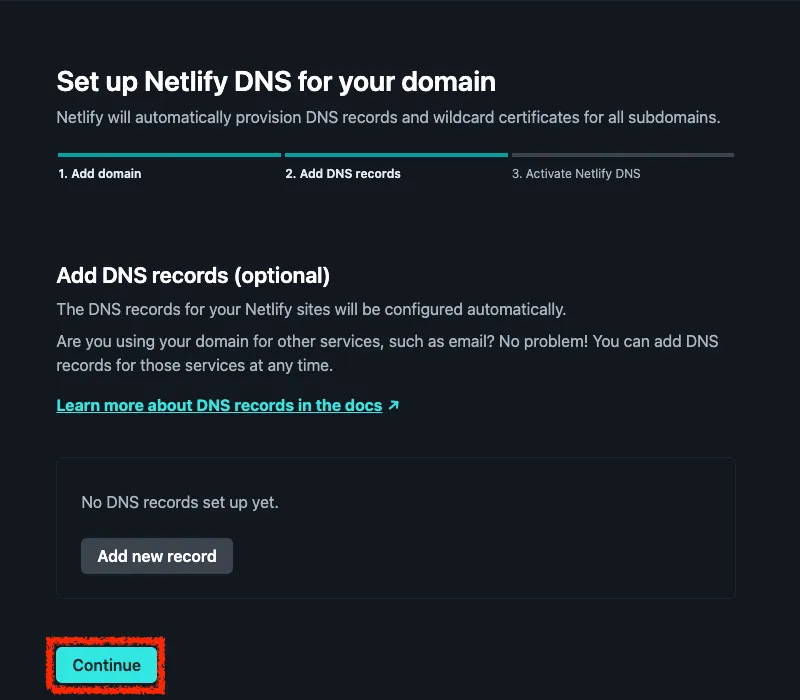800x700 pixels.
Task: Click the Add DNS records progress segment
Action: [x=396, y=155]
